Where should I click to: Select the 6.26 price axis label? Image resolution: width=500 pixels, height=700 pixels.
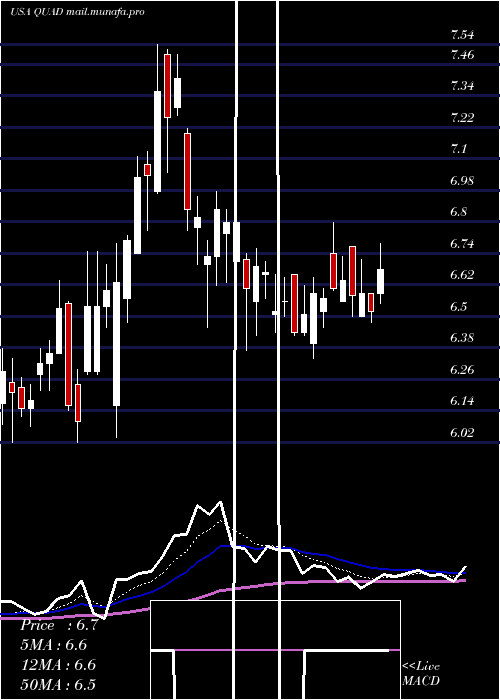coord(462,370)
